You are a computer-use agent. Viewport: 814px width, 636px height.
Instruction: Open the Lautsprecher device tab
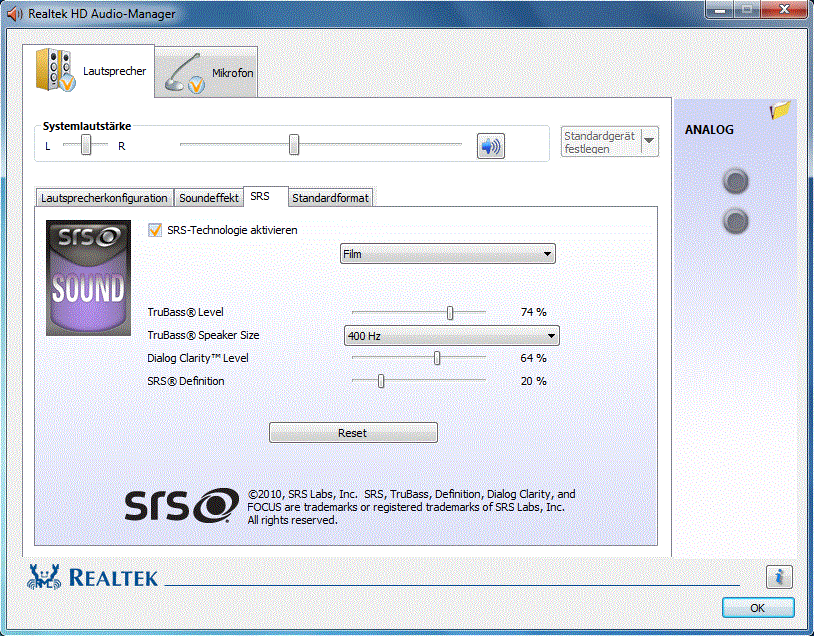pyautogui.click(x=89, y=71)
